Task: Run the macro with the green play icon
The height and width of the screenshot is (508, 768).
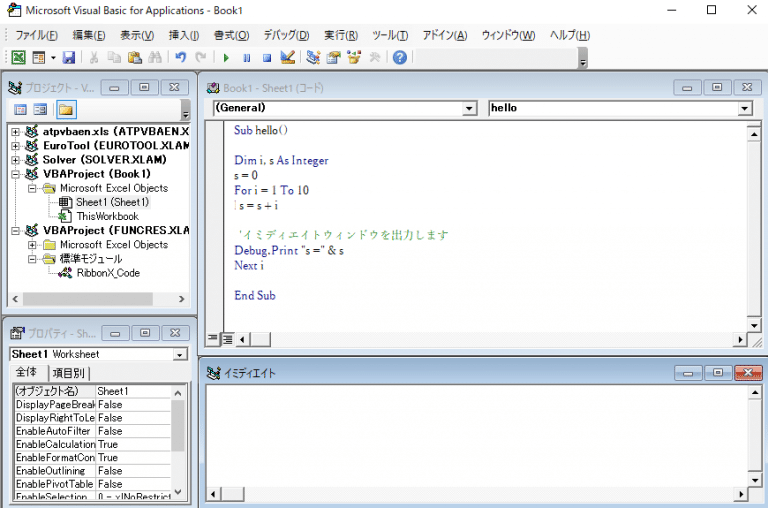Action: (x=226, y=58)
